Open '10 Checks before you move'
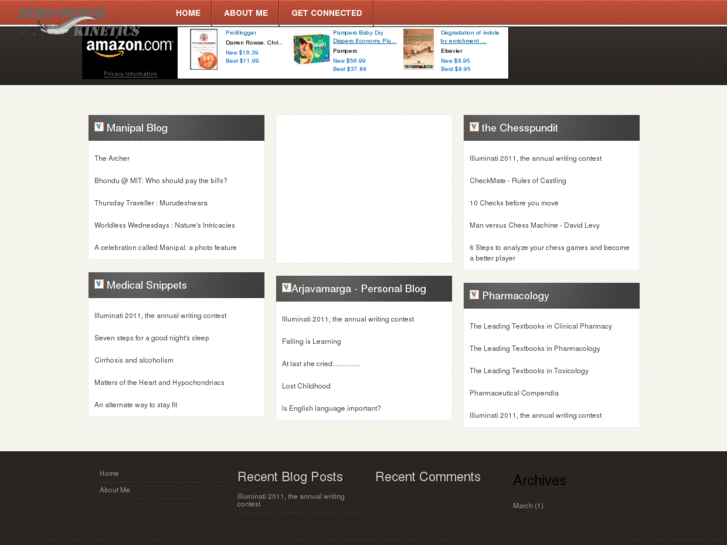This screenshot has width=727, height=545. (x=514, y=203)
